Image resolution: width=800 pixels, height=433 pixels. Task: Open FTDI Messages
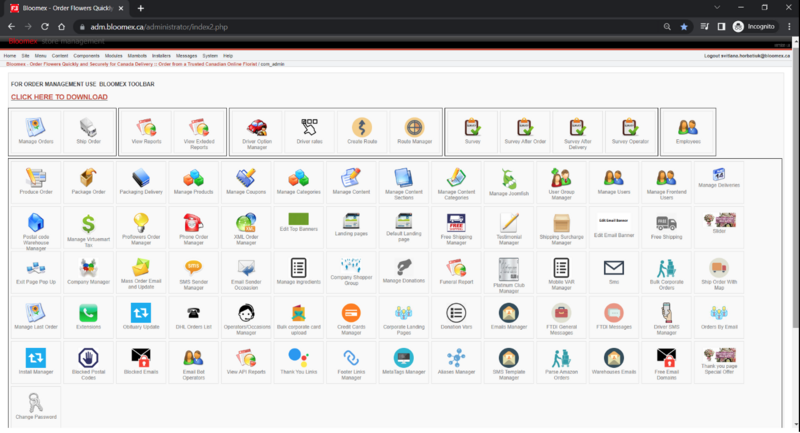(x=614, y=317)
